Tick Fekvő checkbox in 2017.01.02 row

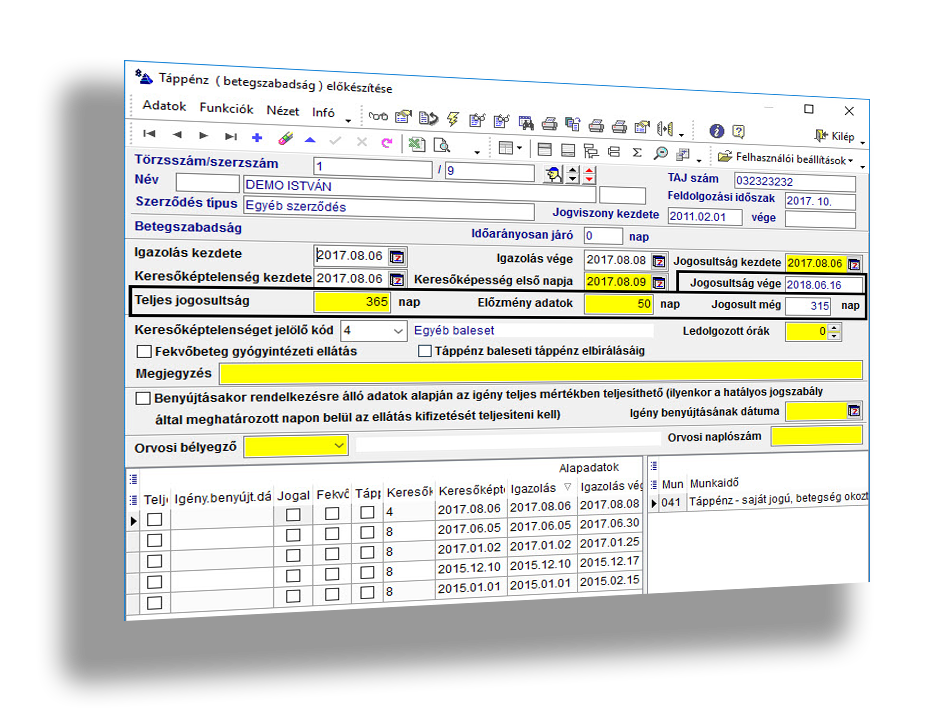332,553
